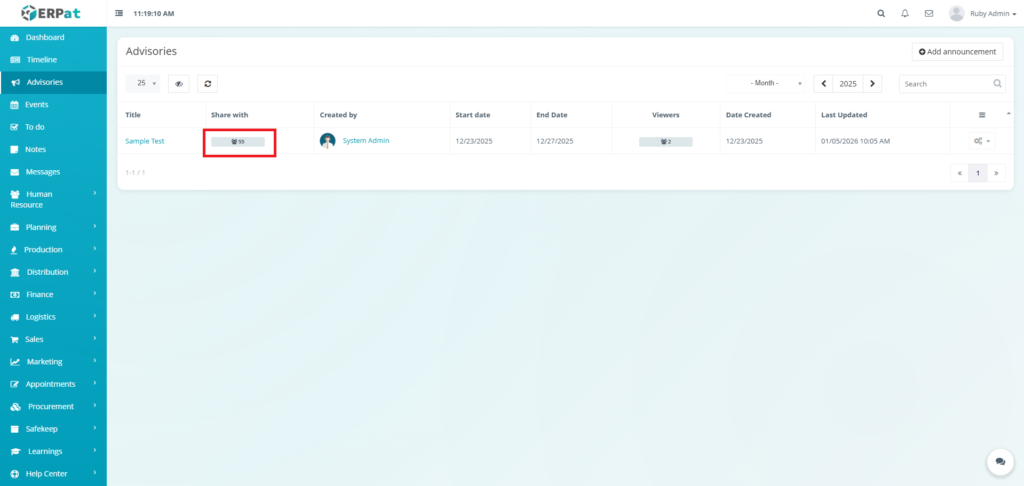
Task: Click the 2025 year button
Action: point(848,84)
